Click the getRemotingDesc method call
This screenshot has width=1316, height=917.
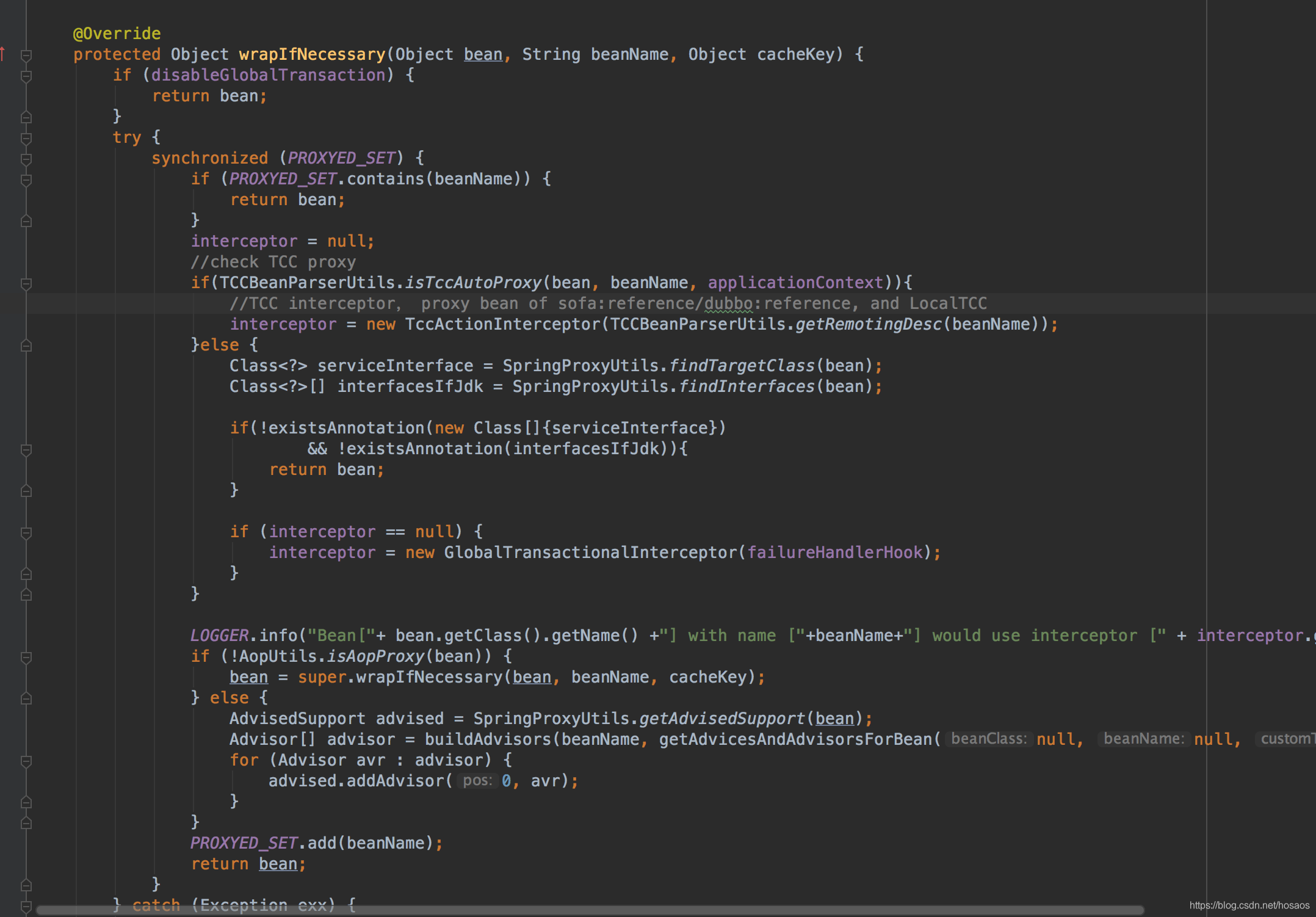tap(869, 324)
